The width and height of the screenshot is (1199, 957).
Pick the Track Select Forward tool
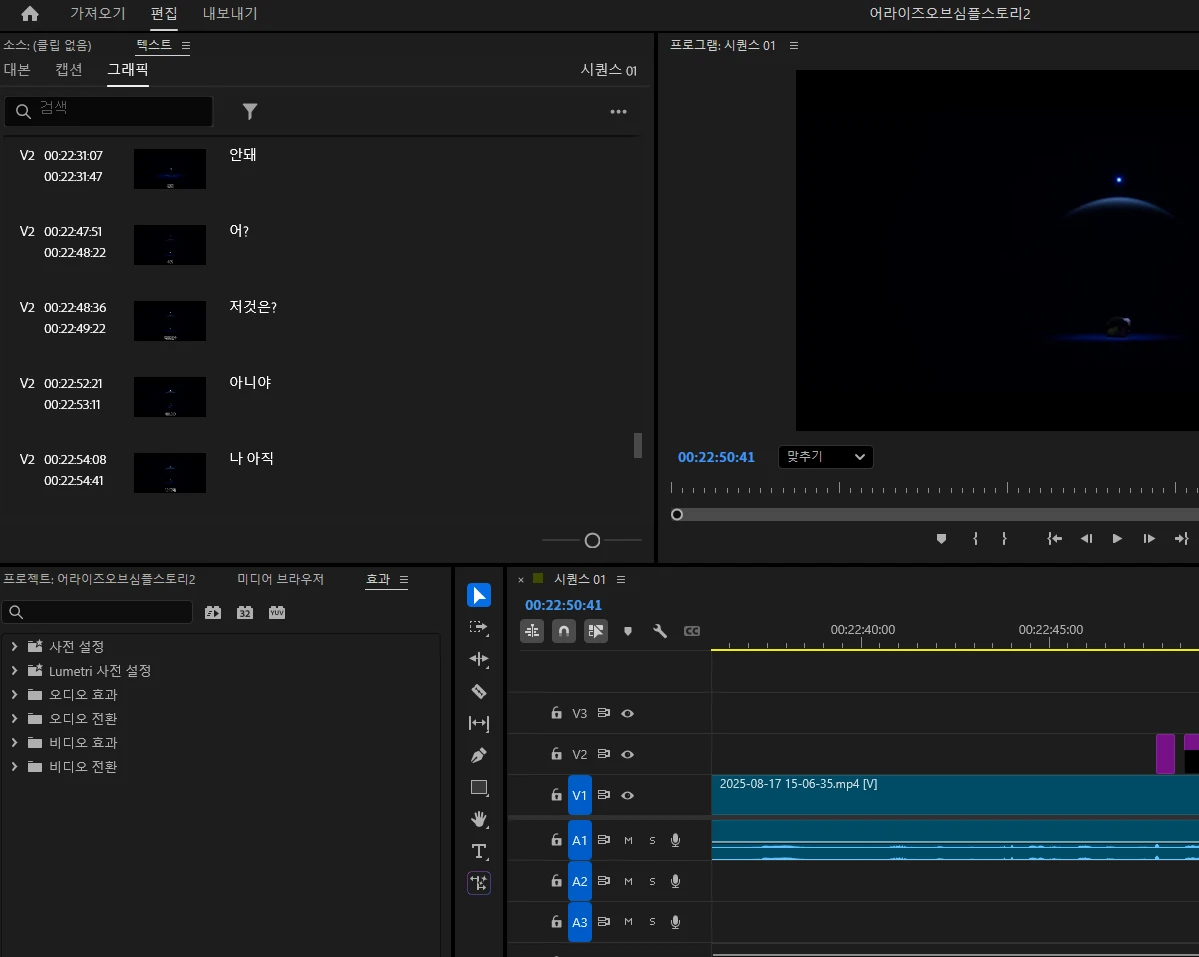479,627
